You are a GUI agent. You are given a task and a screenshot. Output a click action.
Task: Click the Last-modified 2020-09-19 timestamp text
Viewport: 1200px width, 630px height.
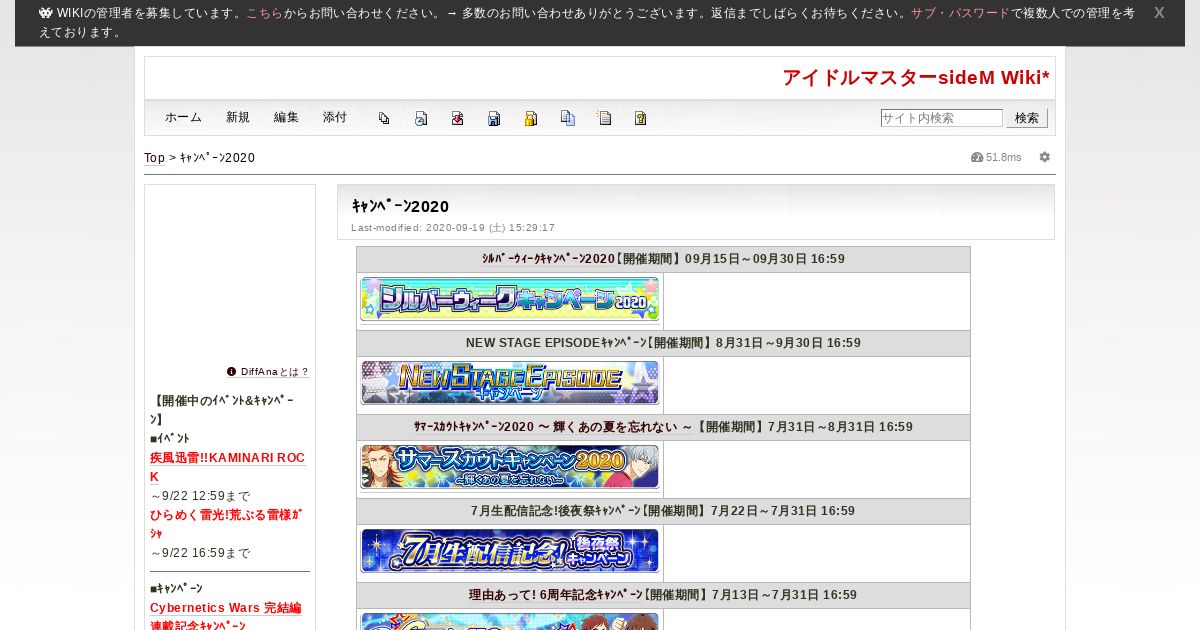click(x=453, y=228)
